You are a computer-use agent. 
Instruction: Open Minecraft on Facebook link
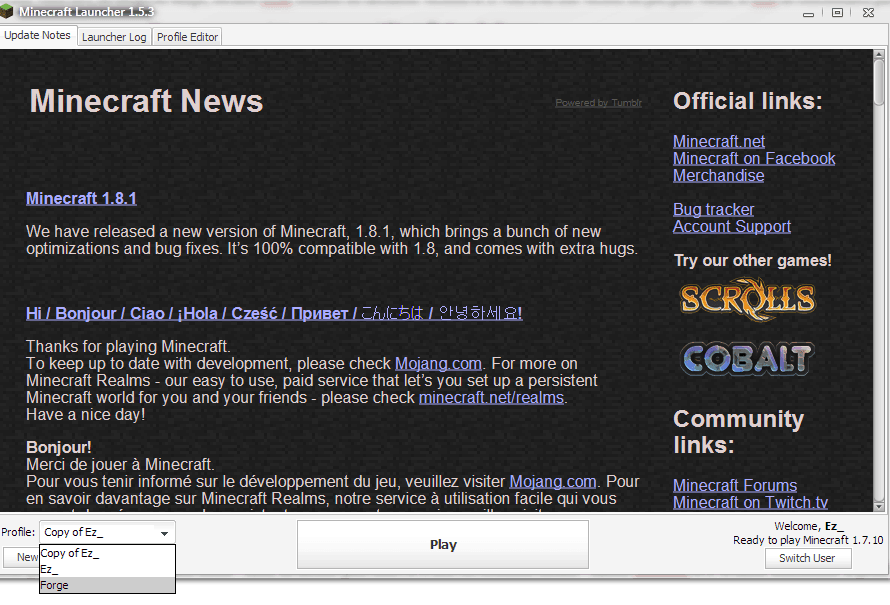click(x=754, y=158)
